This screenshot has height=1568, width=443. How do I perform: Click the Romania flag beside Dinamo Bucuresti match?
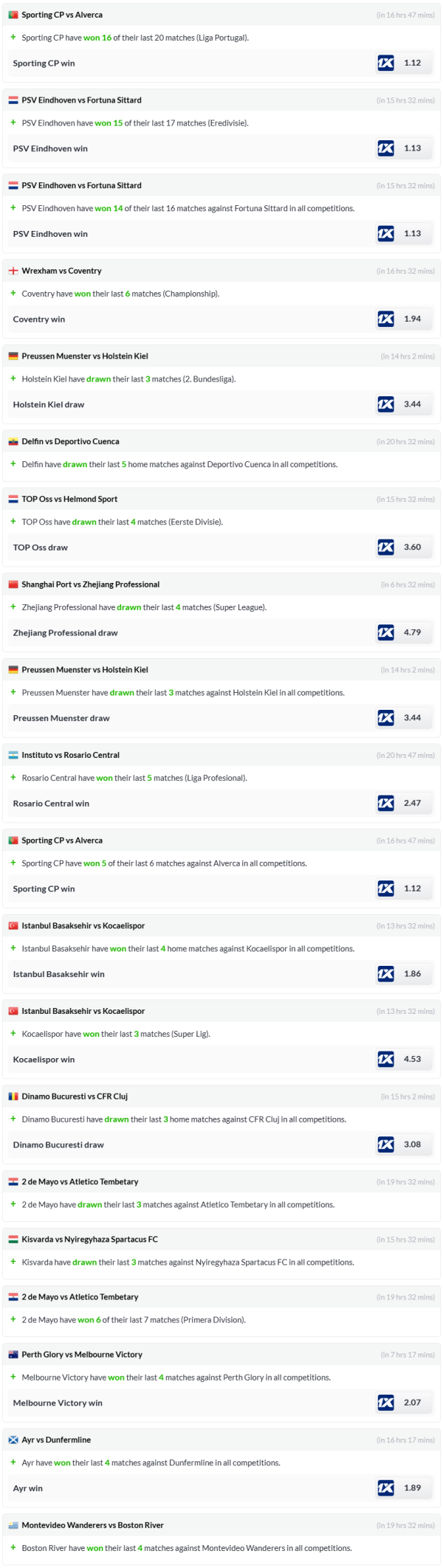point(13,1096)
